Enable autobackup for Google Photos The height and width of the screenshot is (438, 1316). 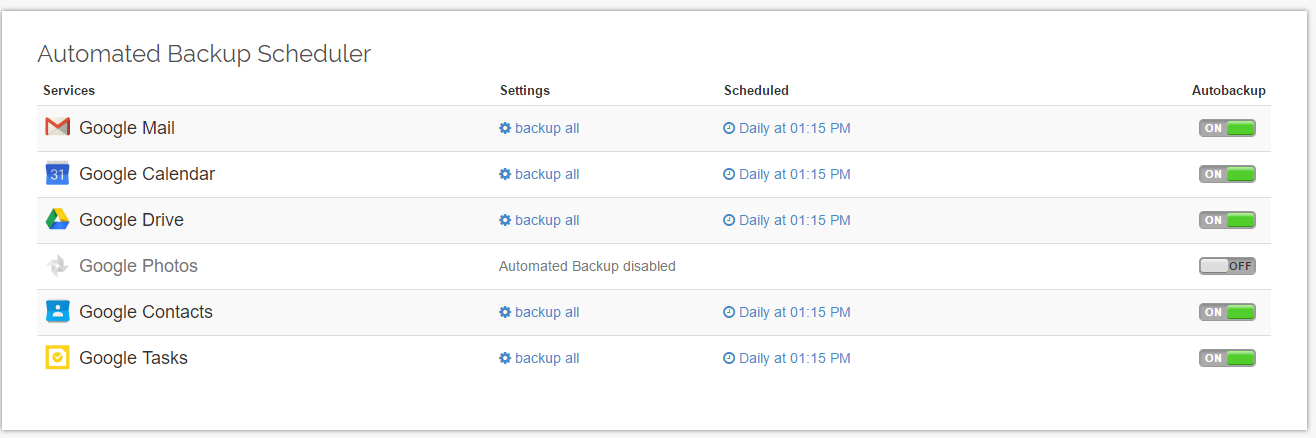(x=1227, y=266)
